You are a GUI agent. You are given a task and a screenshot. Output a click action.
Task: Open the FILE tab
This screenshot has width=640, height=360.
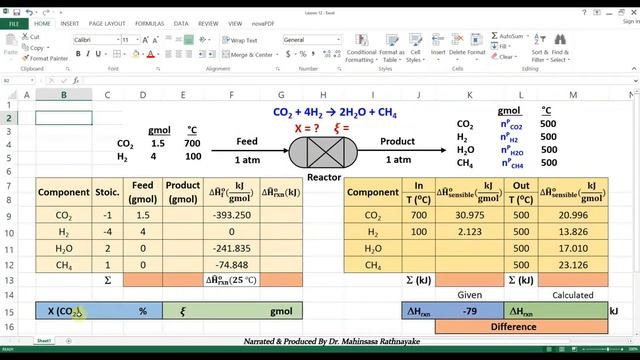[x=14, y=24]
